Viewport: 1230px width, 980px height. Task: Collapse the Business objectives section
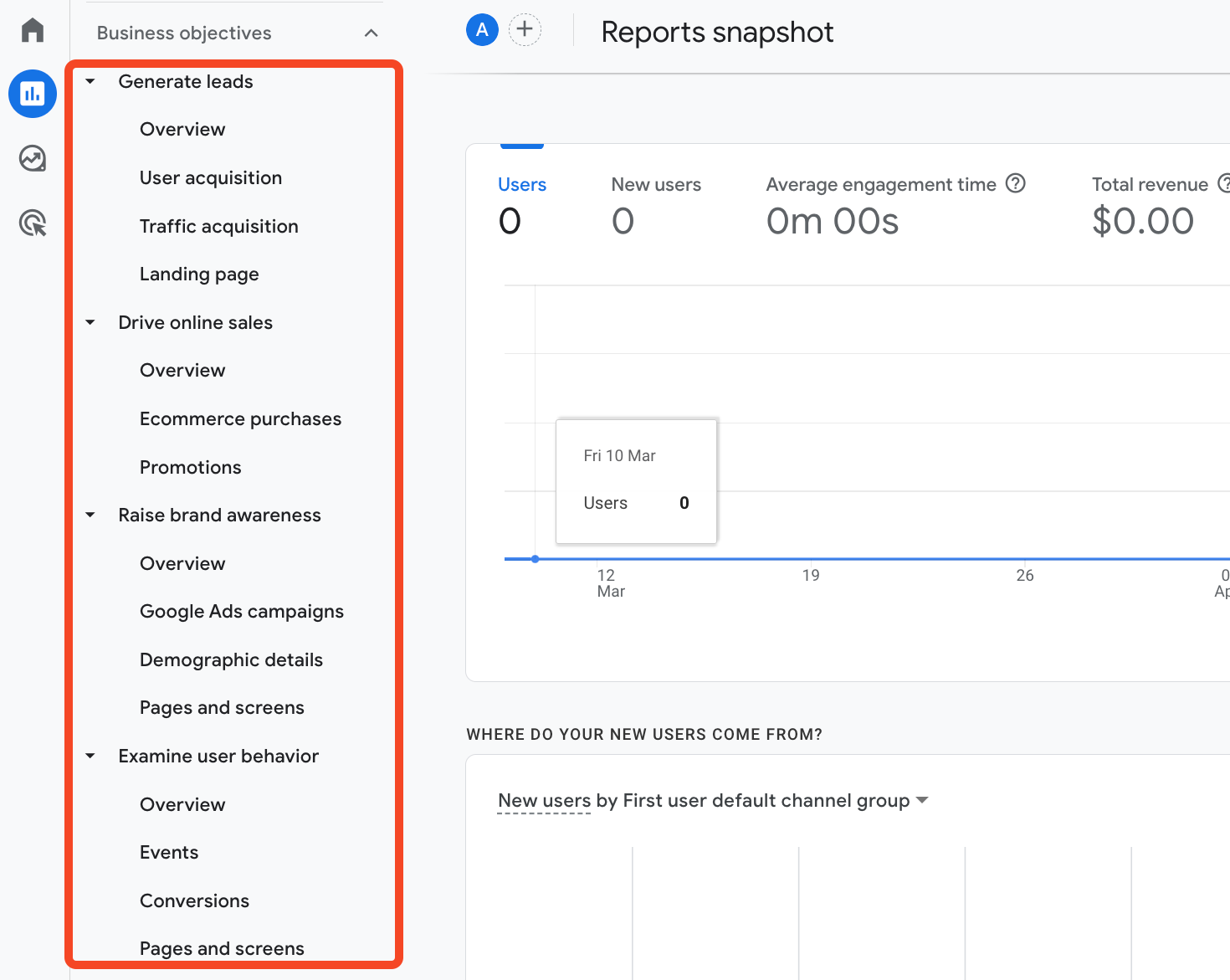(372, 33)
